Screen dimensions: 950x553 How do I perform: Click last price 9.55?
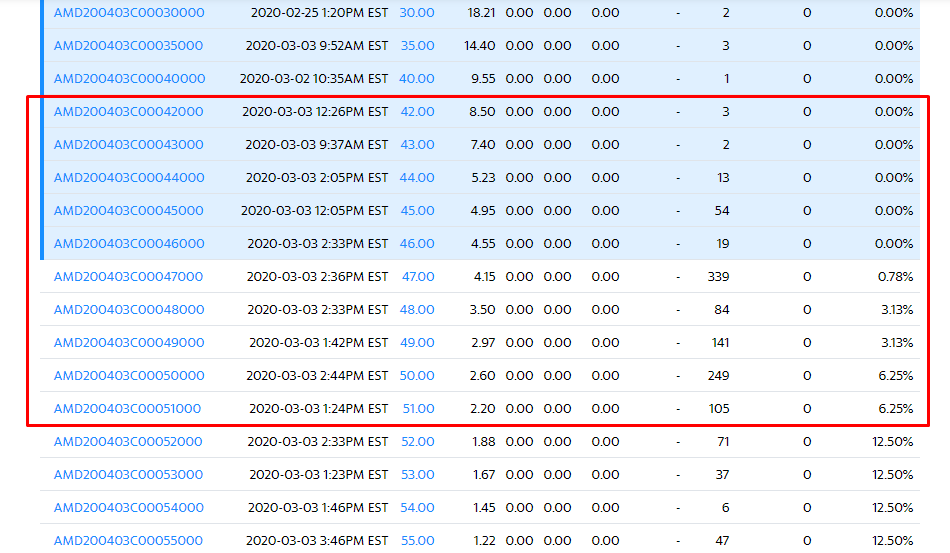click(x=483, y=79)
